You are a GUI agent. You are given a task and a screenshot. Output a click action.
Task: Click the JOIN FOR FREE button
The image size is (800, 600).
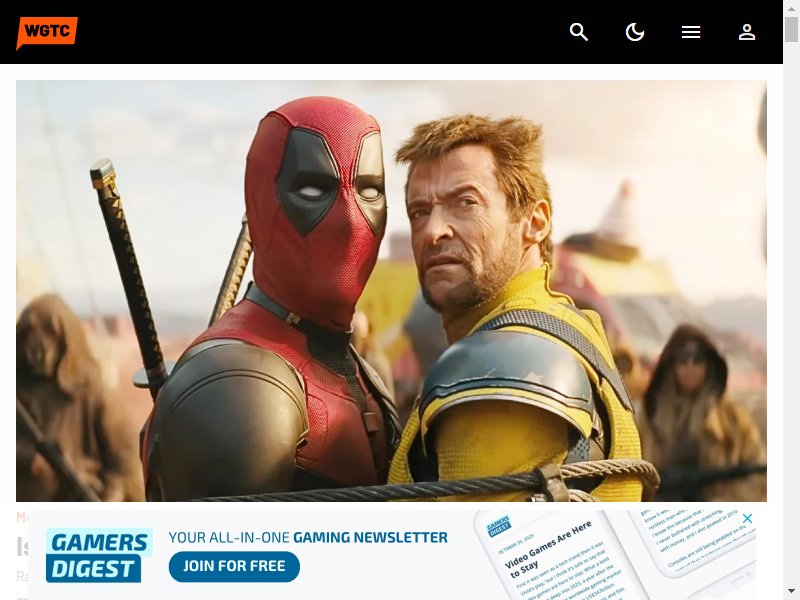[x=234, y=566]
